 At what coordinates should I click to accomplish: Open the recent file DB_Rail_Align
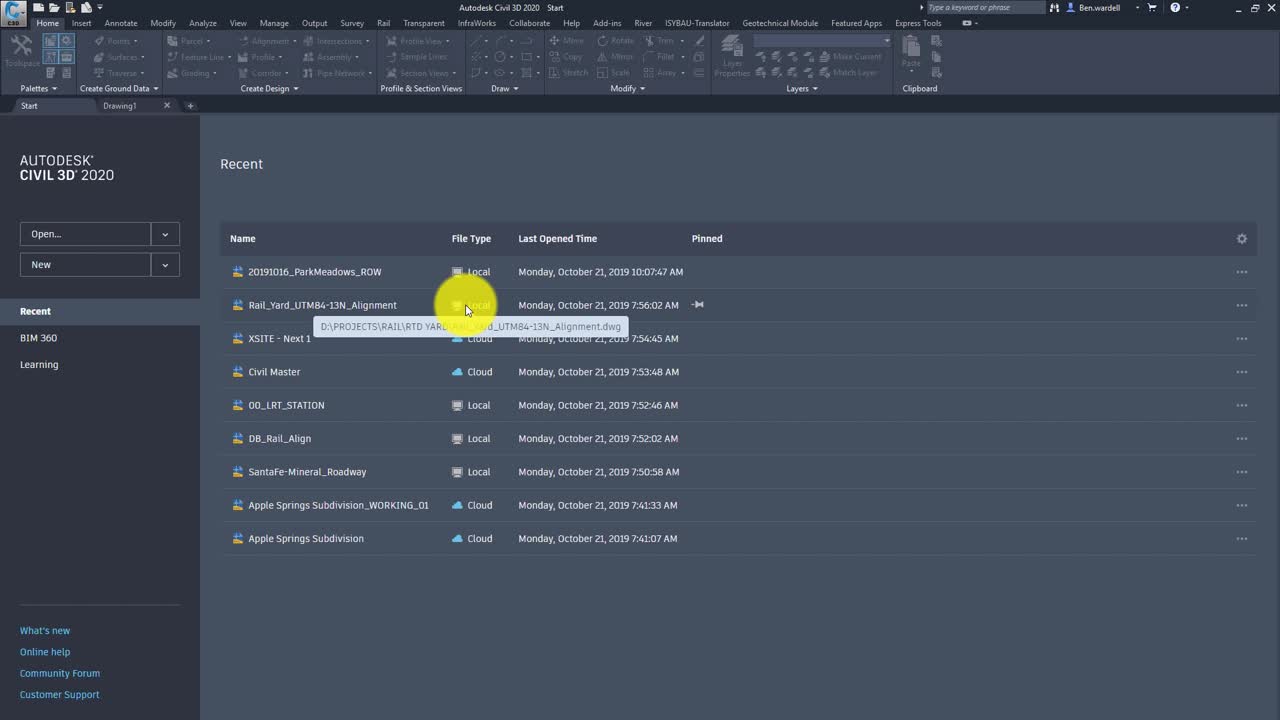coord(279,439)
